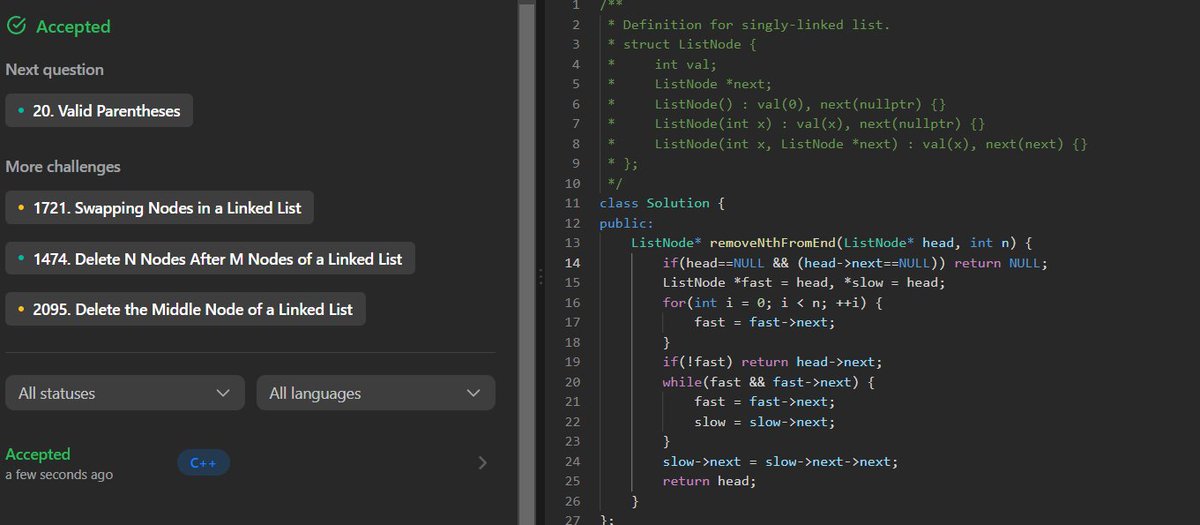
Task: Open 1721. Swapping Nodes in a Linked List
Action: (159, 208)
